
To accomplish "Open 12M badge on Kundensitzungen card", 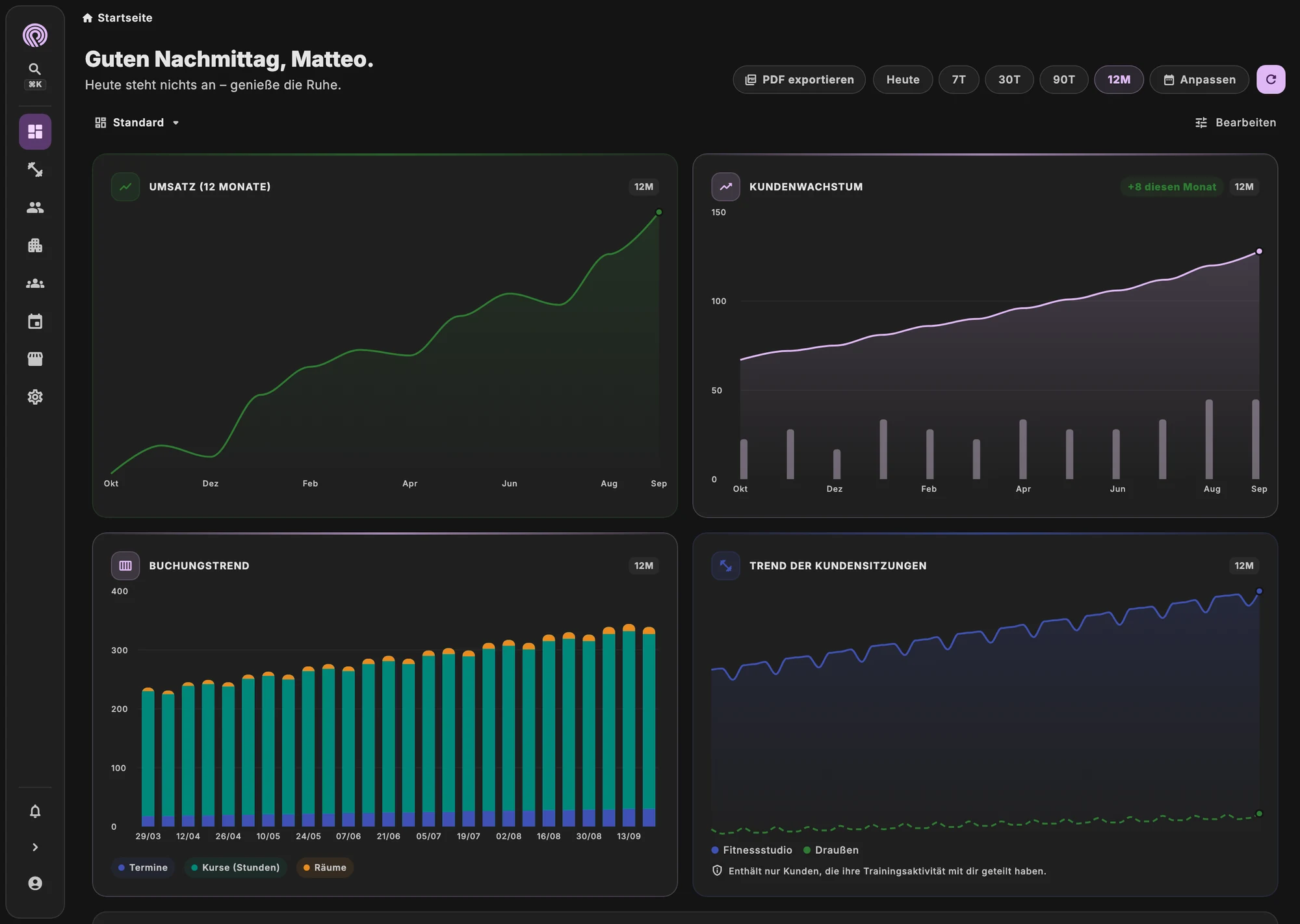I will [x=1243, y=565].
